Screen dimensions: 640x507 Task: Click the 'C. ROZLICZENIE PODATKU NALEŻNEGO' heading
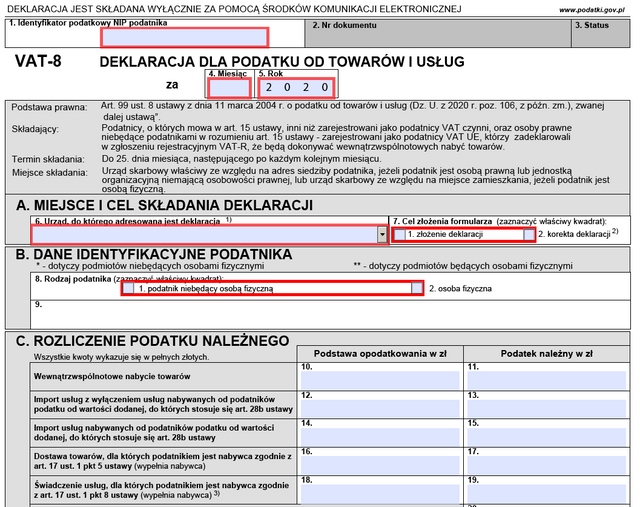[x=153, y=341]
